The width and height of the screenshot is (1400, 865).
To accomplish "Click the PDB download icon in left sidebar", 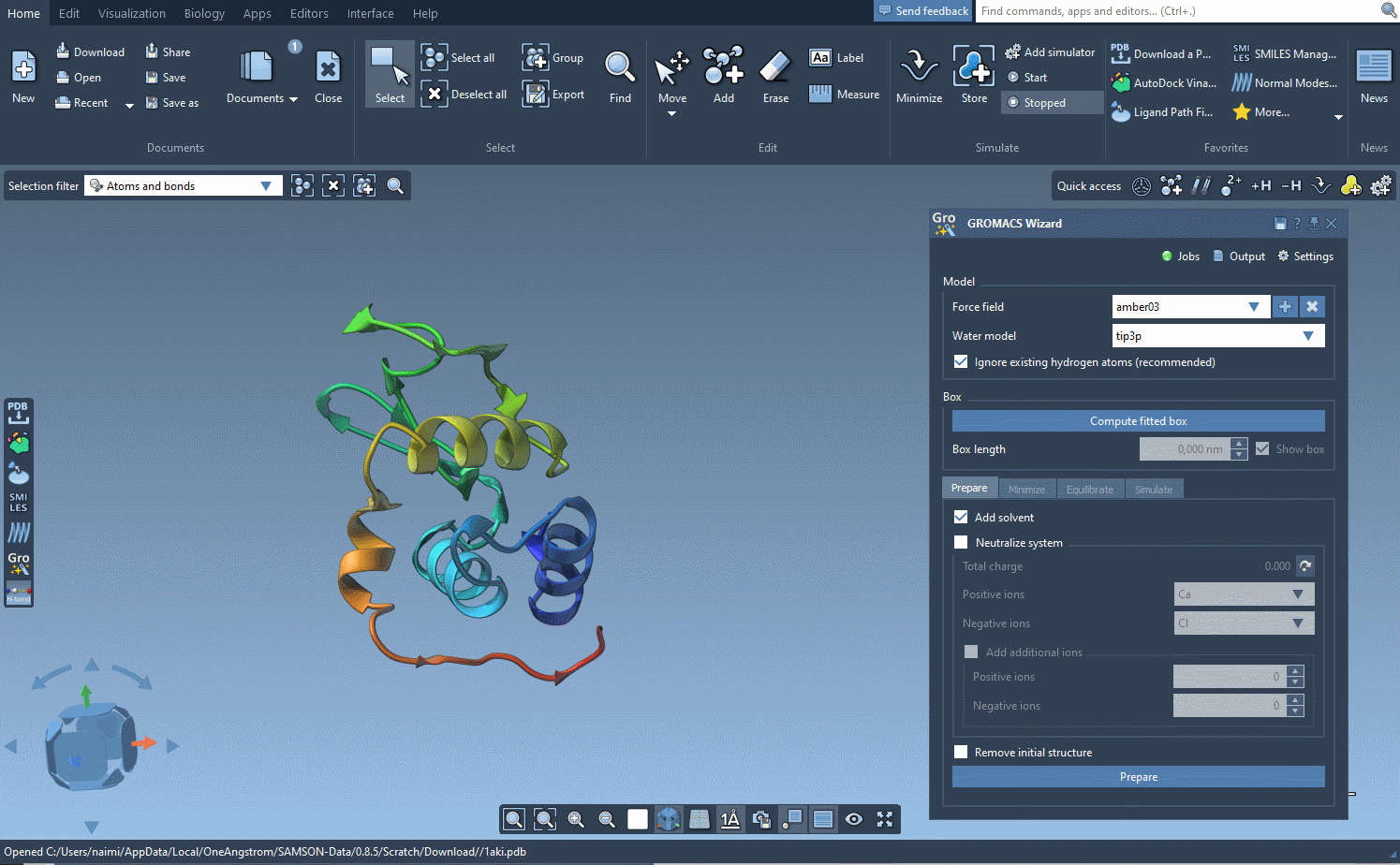I will click(19, 413).
